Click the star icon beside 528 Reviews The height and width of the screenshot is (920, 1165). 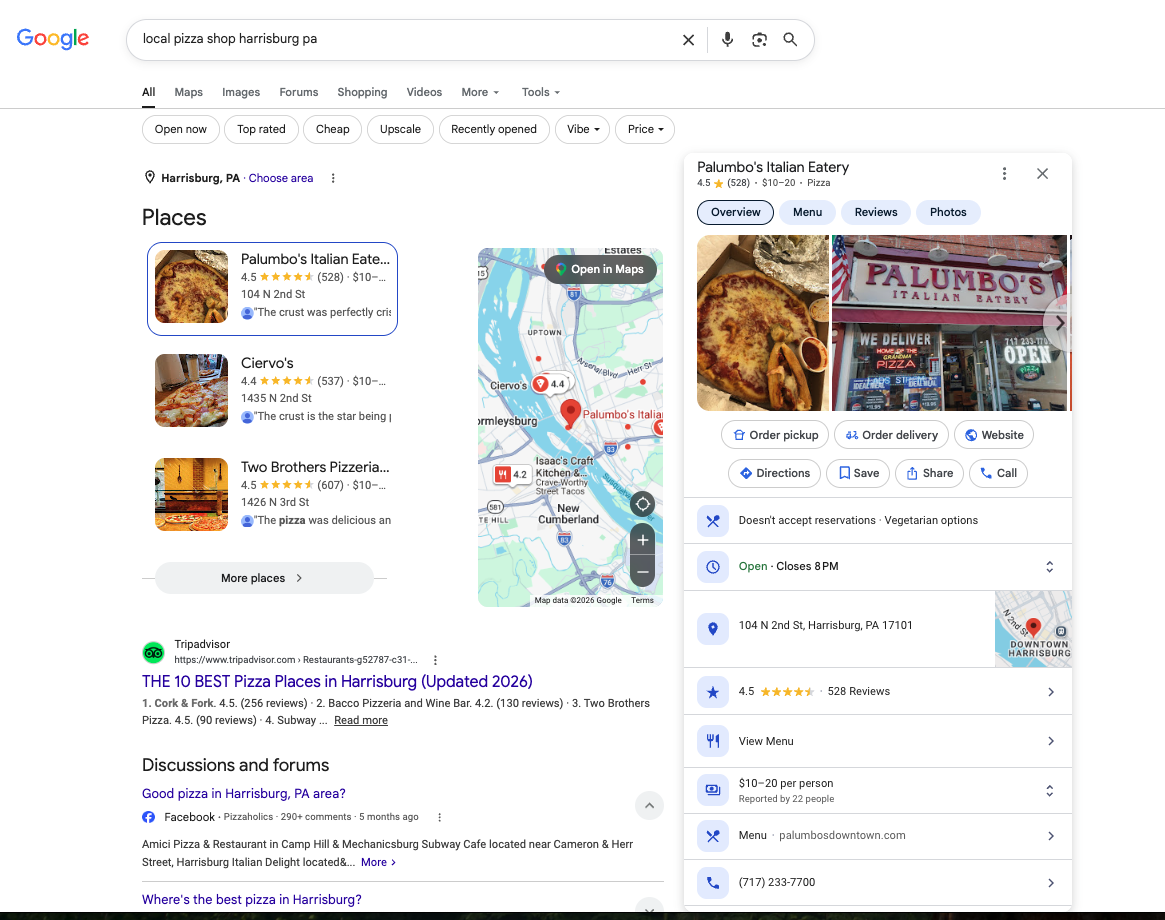click(x=713, y=692)
